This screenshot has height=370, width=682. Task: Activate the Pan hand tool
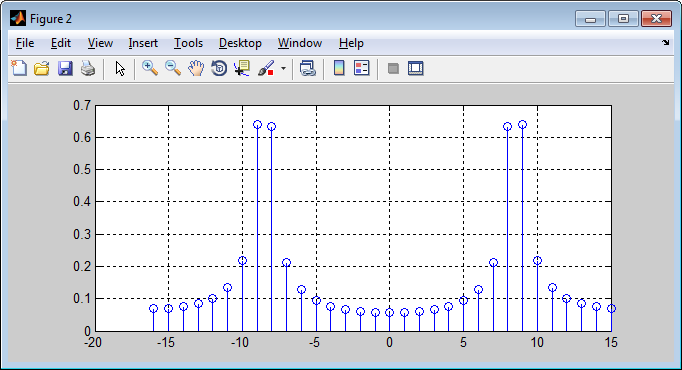click(x=196, y=68)
